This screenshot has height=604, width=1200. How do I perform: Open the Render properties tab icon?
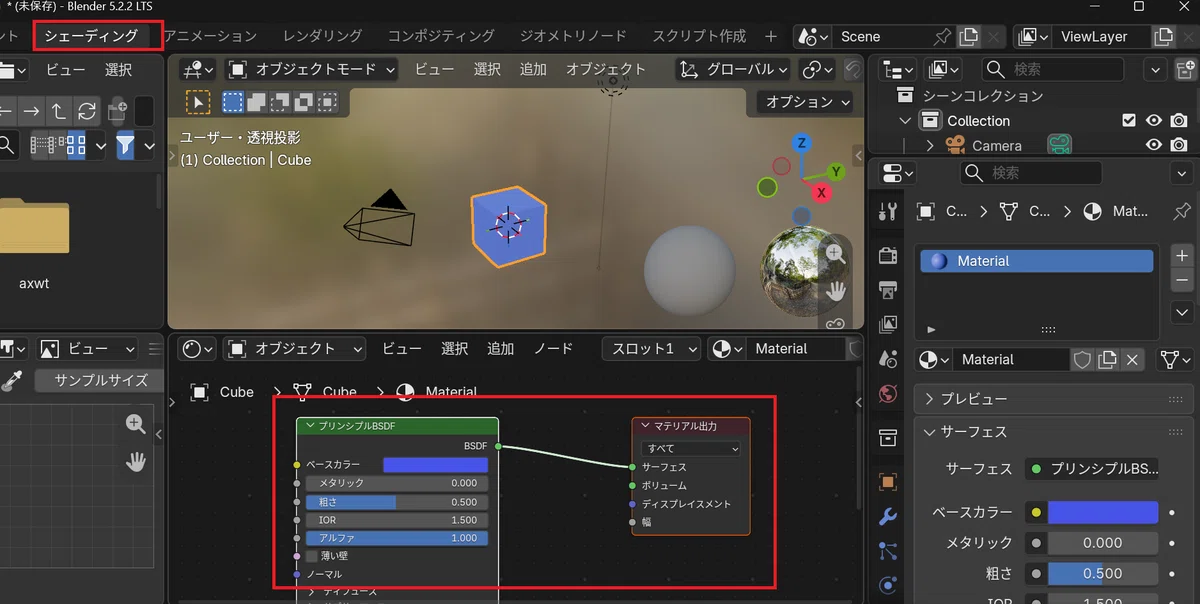coord(888,255)
